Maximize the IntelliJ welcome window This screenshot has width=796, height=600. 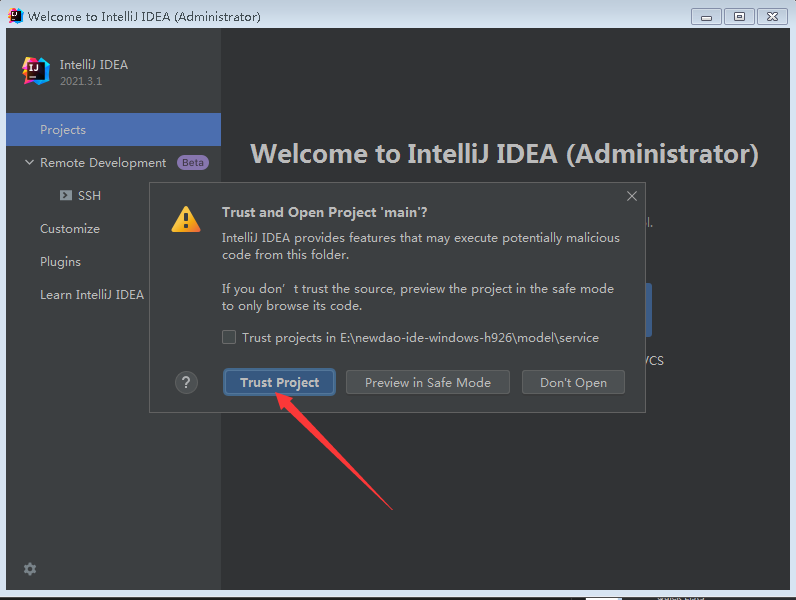click(x=739, y=17)
